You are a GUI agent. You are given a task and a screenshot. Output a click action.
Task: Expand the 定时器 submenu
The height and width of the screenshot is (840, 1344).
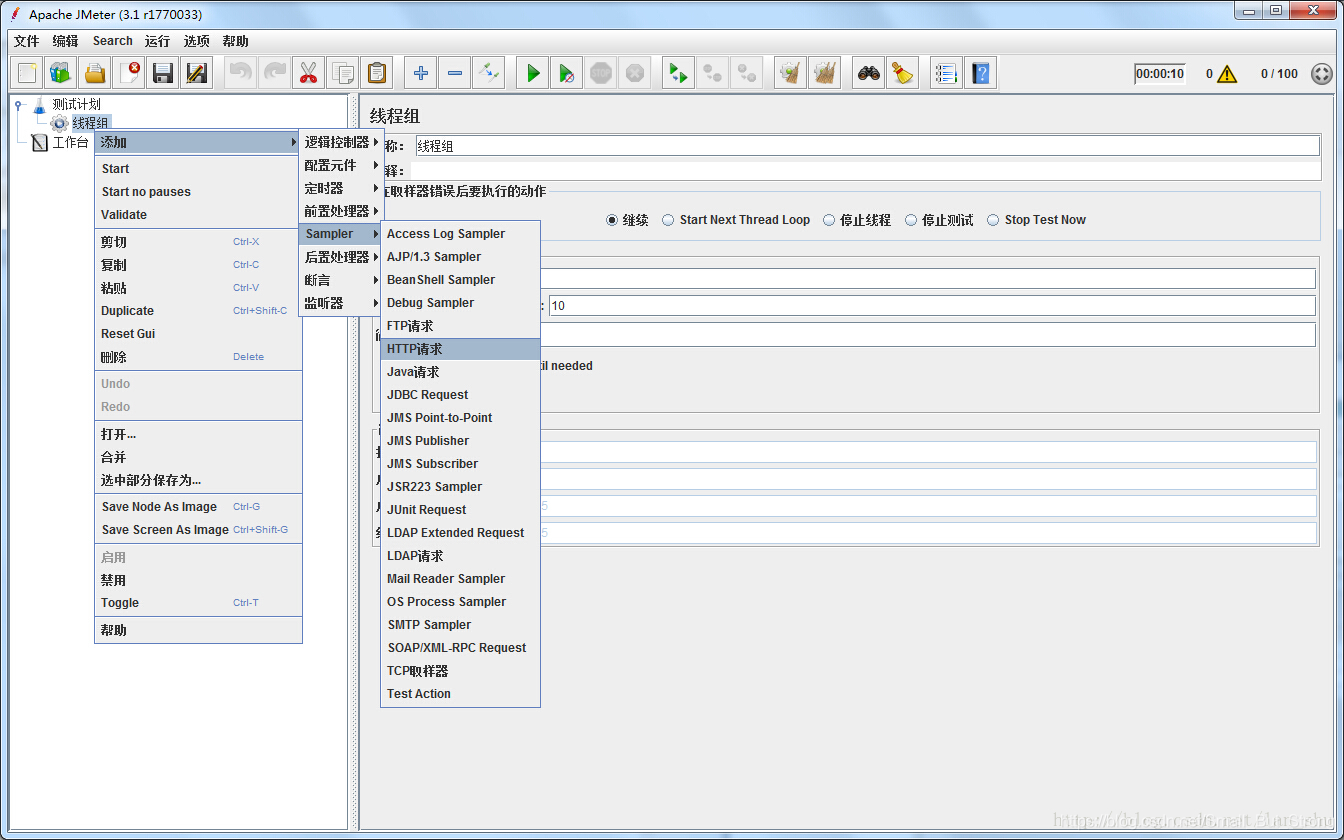click(340, 188)
